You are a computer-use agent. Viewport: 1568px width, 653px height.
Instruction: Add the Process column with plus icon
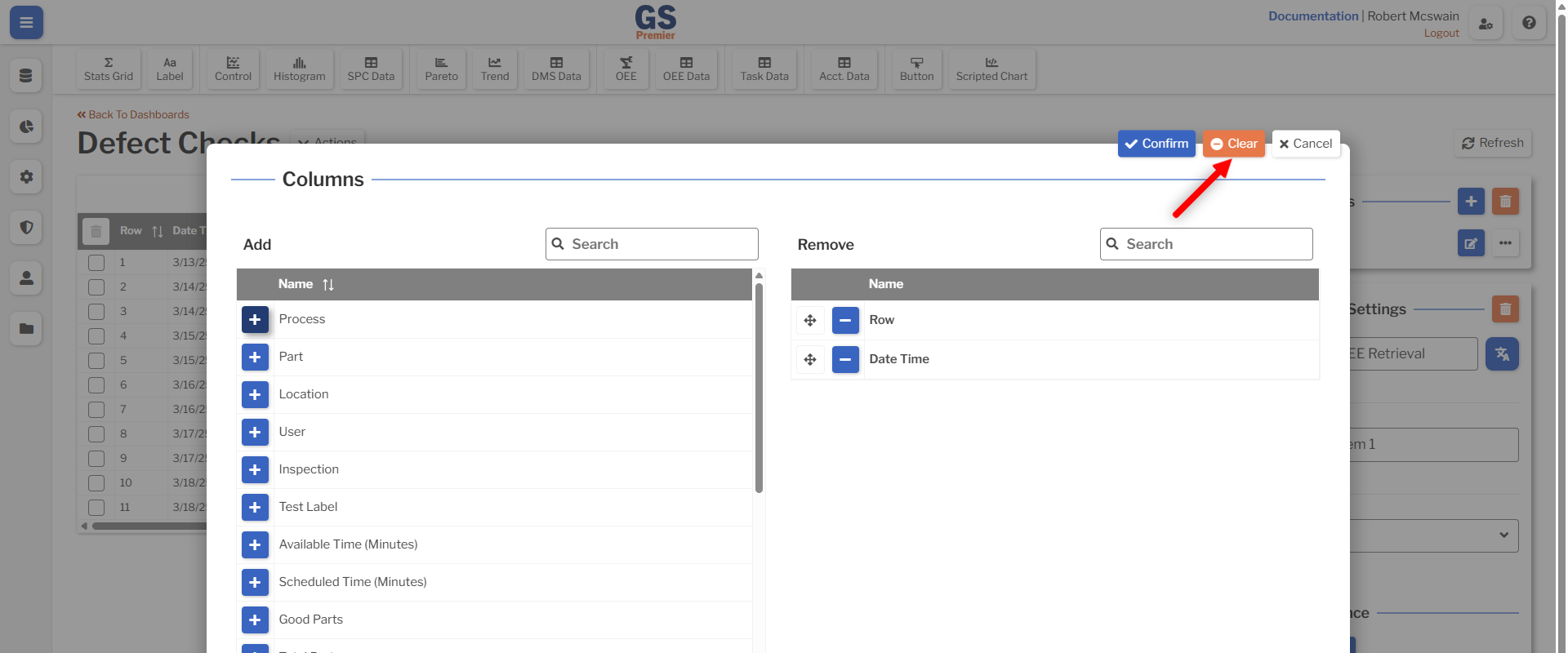(x=255, y=319)
